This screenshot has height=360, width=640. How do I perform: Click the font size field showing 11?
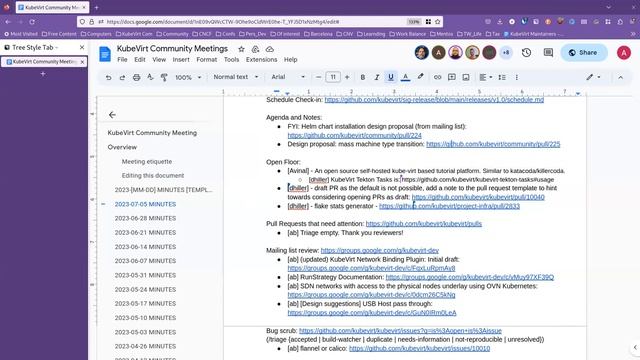click(x=333, y=77)
